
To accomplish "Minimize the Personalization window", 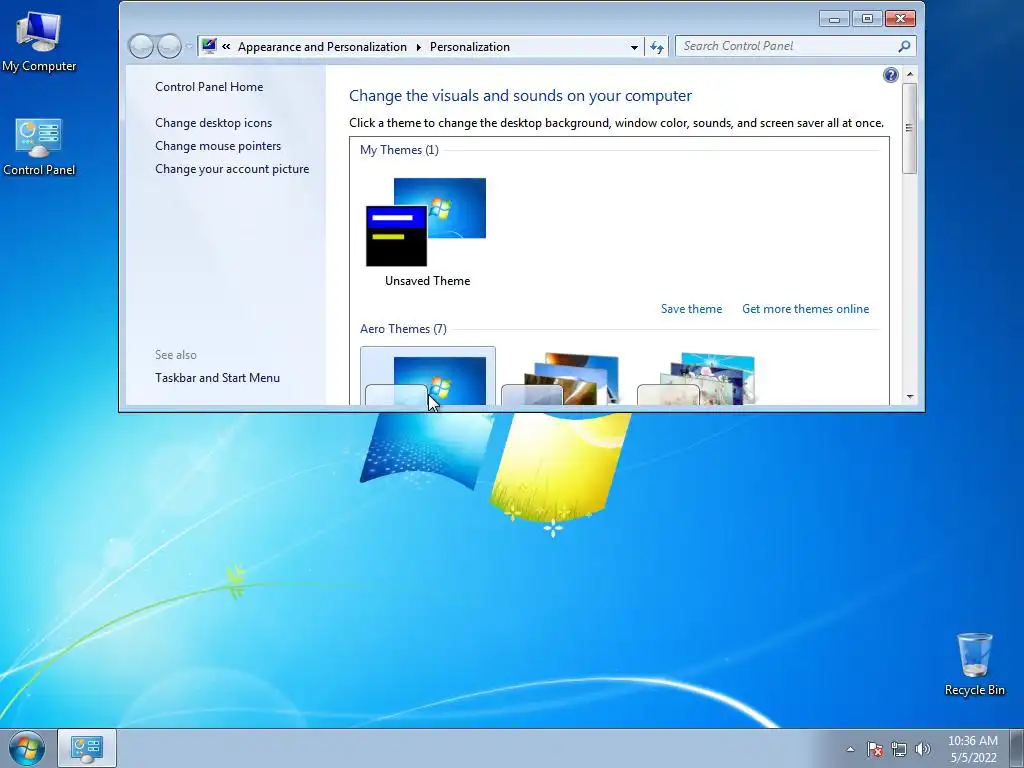I will [x=834, y=19].
